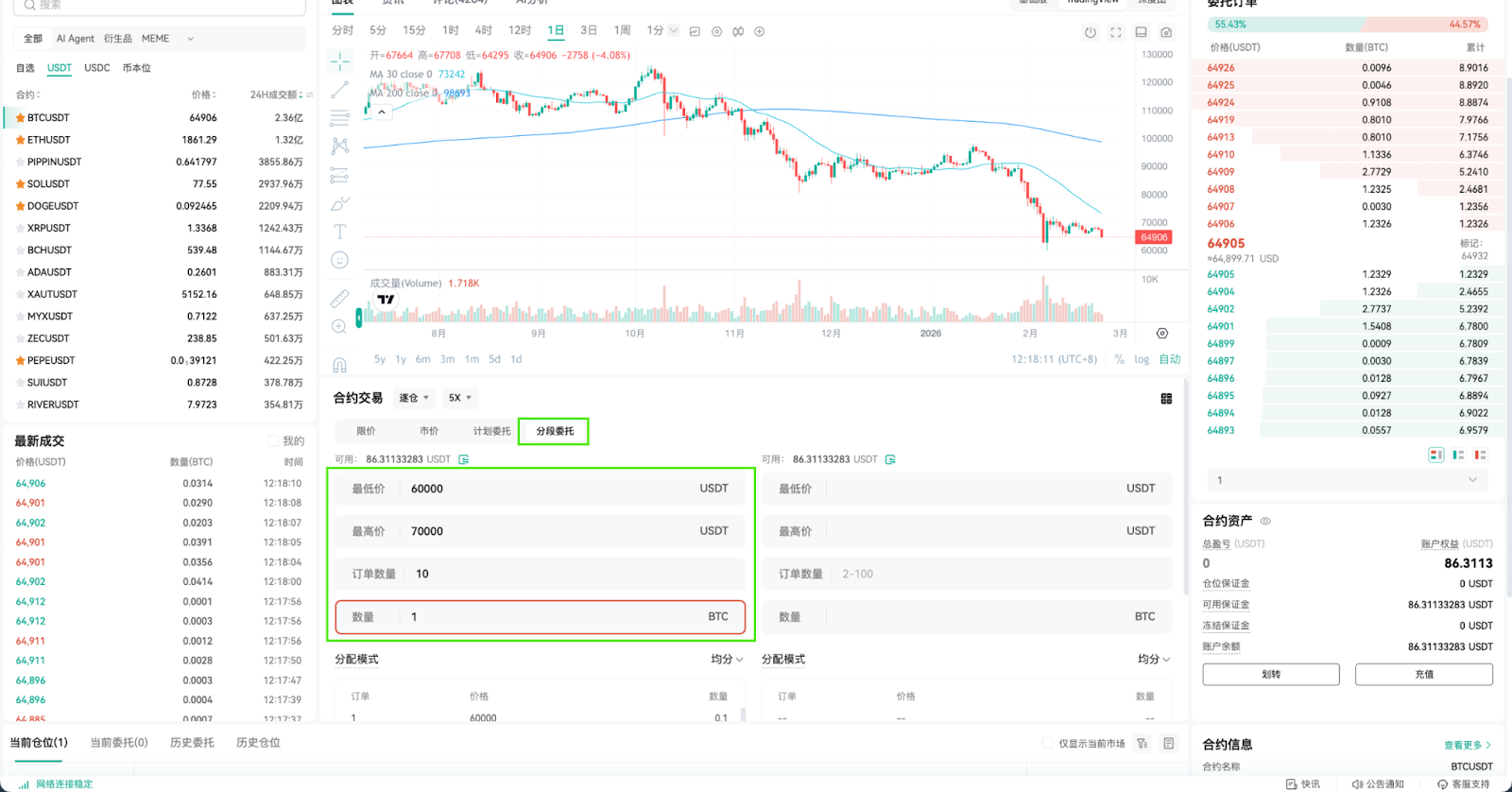Viewport: 1512px width, 792px height.
Task: Click the transfer icon beside available balance
Action: (464, 459)
